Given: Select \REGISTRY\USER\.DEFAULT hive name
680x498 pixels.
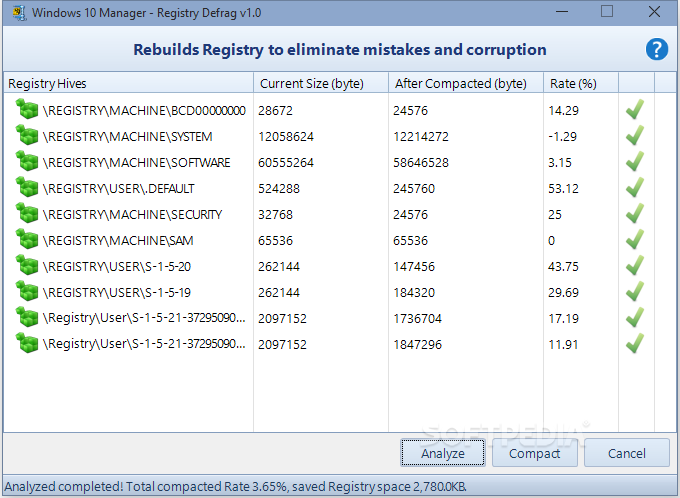Looking at the screenshot, I should pos(119,189).
